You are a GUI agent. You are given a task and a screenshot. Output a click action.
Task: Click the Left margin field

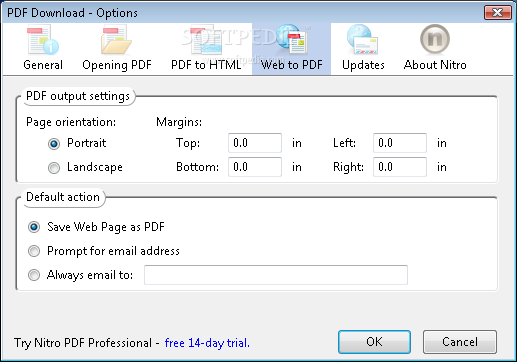click(x=400, y=143)
